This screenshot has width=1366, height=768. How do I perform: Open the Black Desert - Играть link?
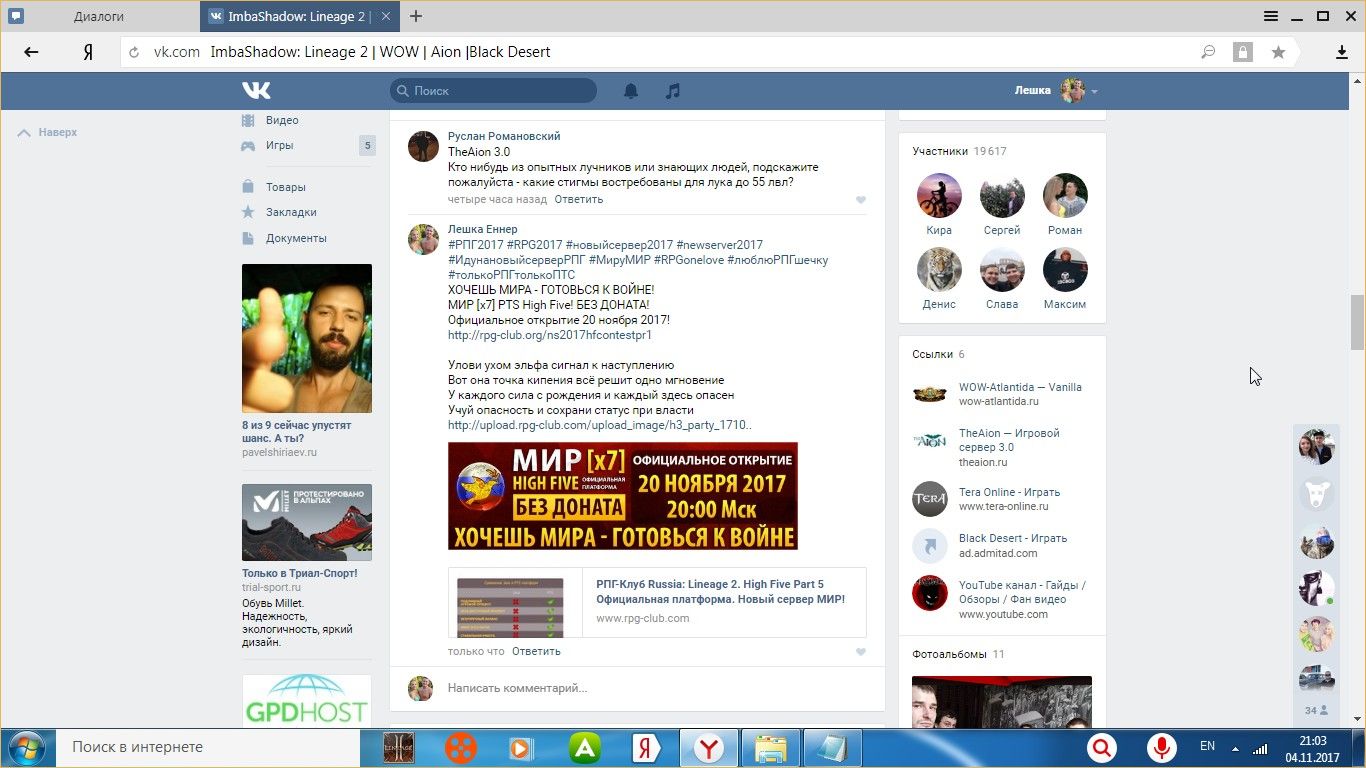pos(1013,538)
